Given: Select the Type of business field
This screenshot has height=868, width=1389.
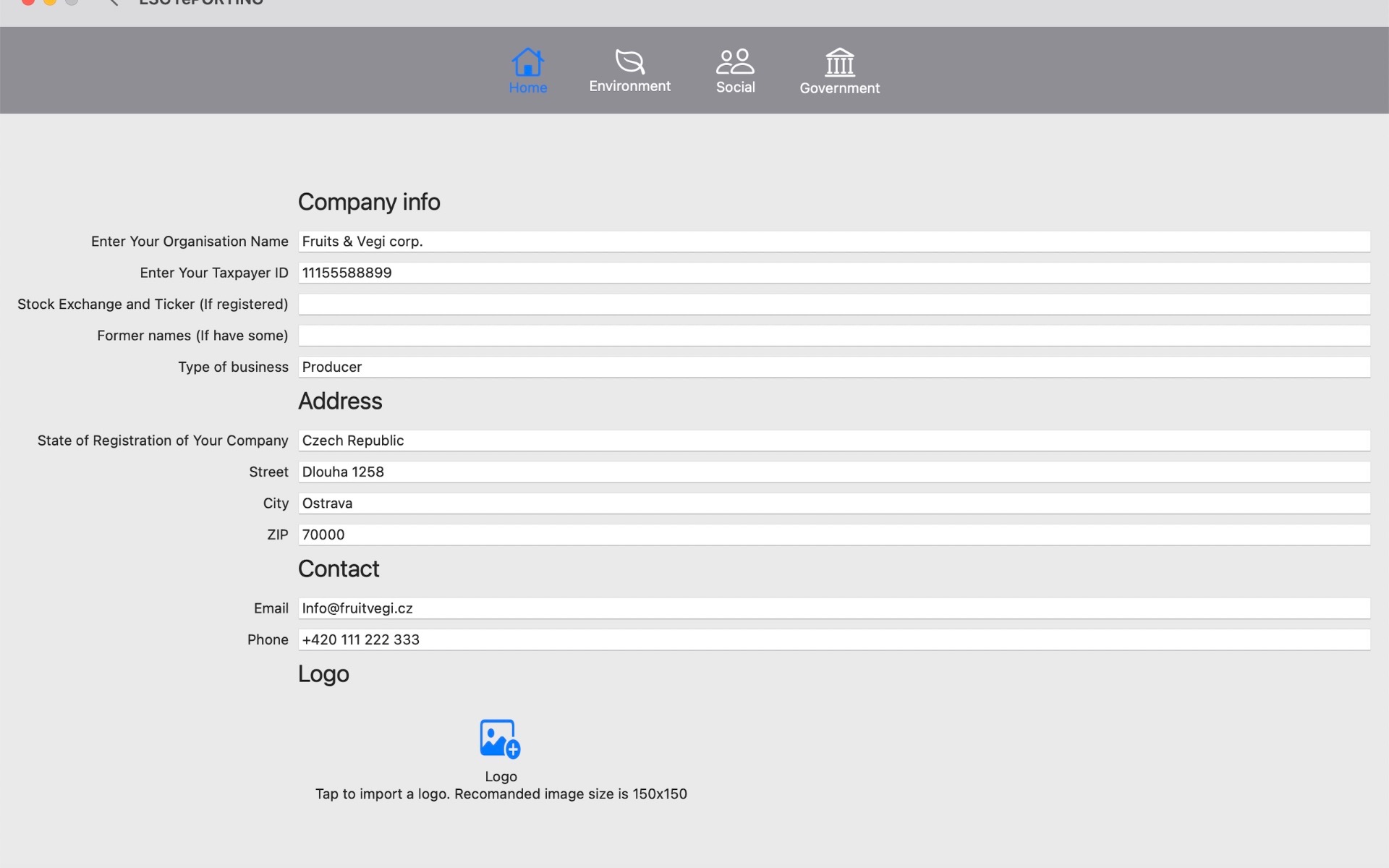Looking at the screenshot, I should coord(833,367).
